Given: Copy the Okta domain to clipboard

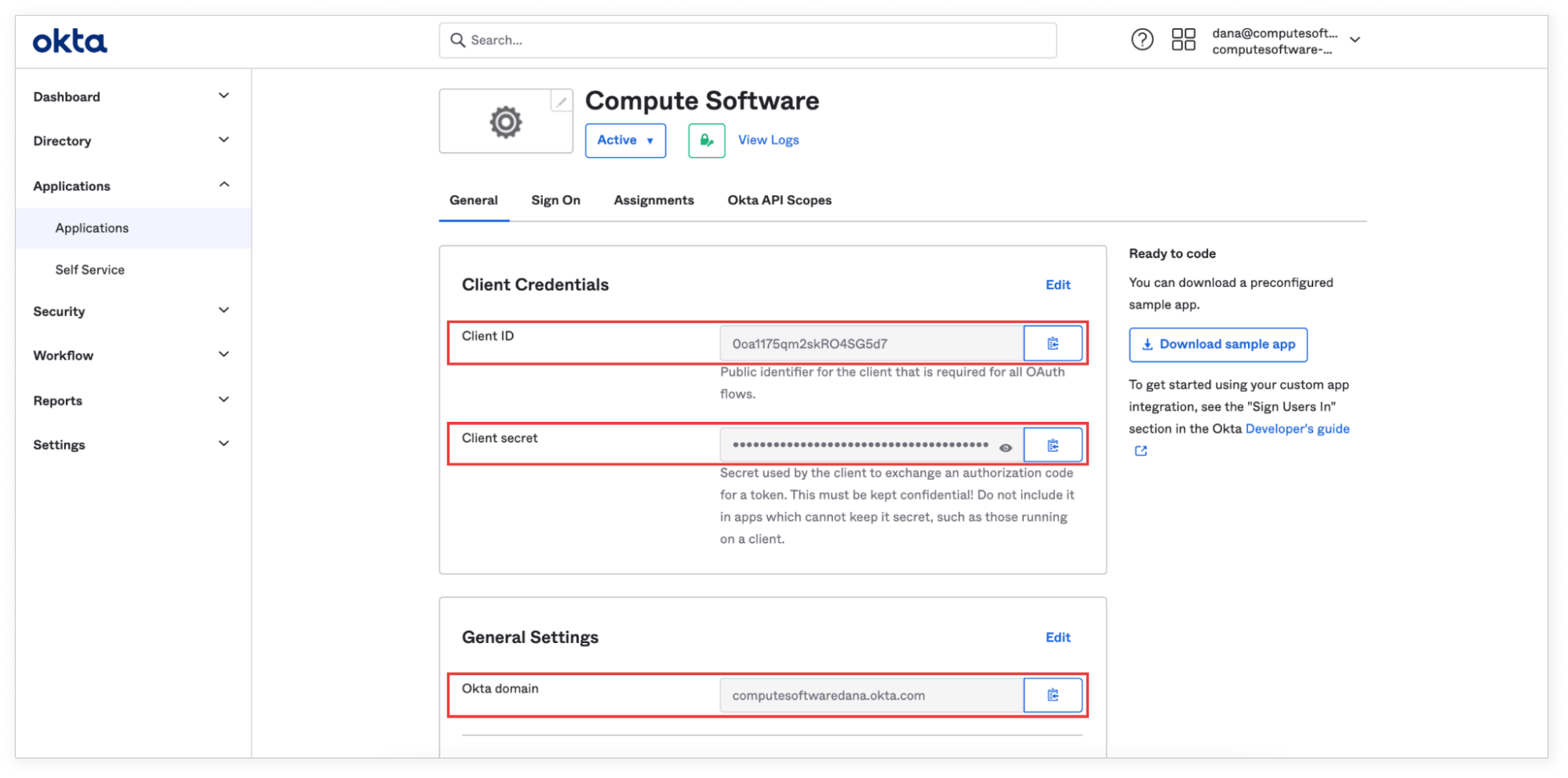Looking at the screenshot, I should [x=1053, y=695].
